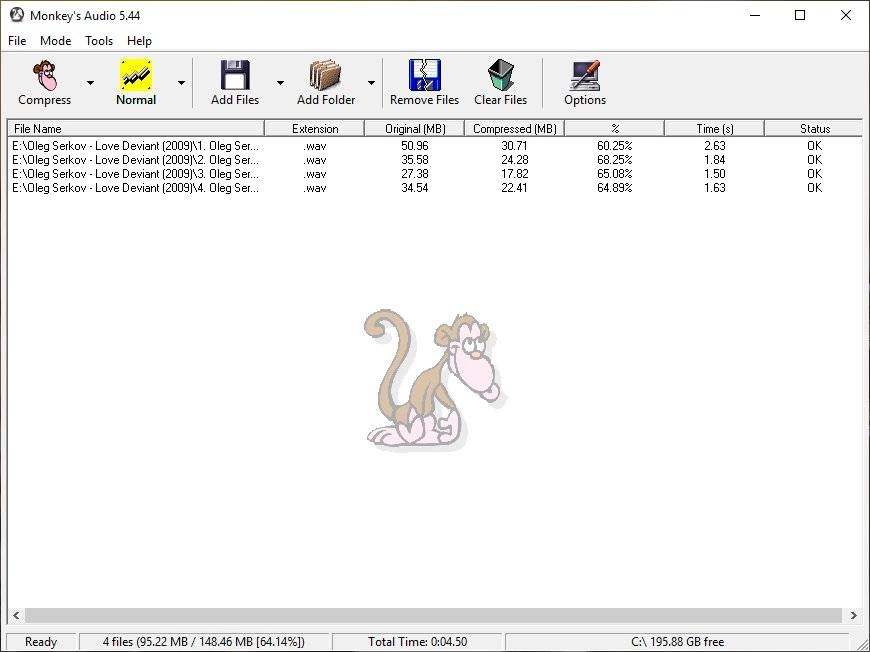Click the horizontal scrollbar right arrow
This screenshot has height=652, width=870.
(x=853, y=615)
